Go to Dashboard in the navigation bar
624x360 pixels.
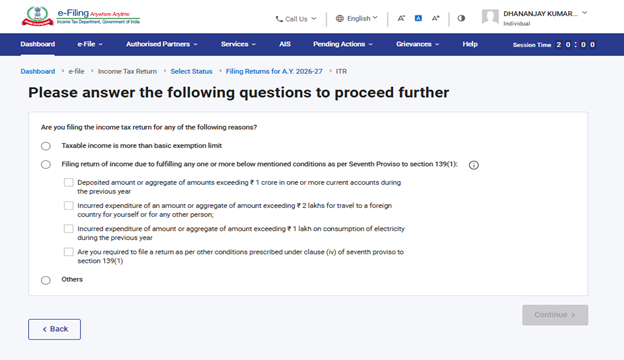click(38, 44)
